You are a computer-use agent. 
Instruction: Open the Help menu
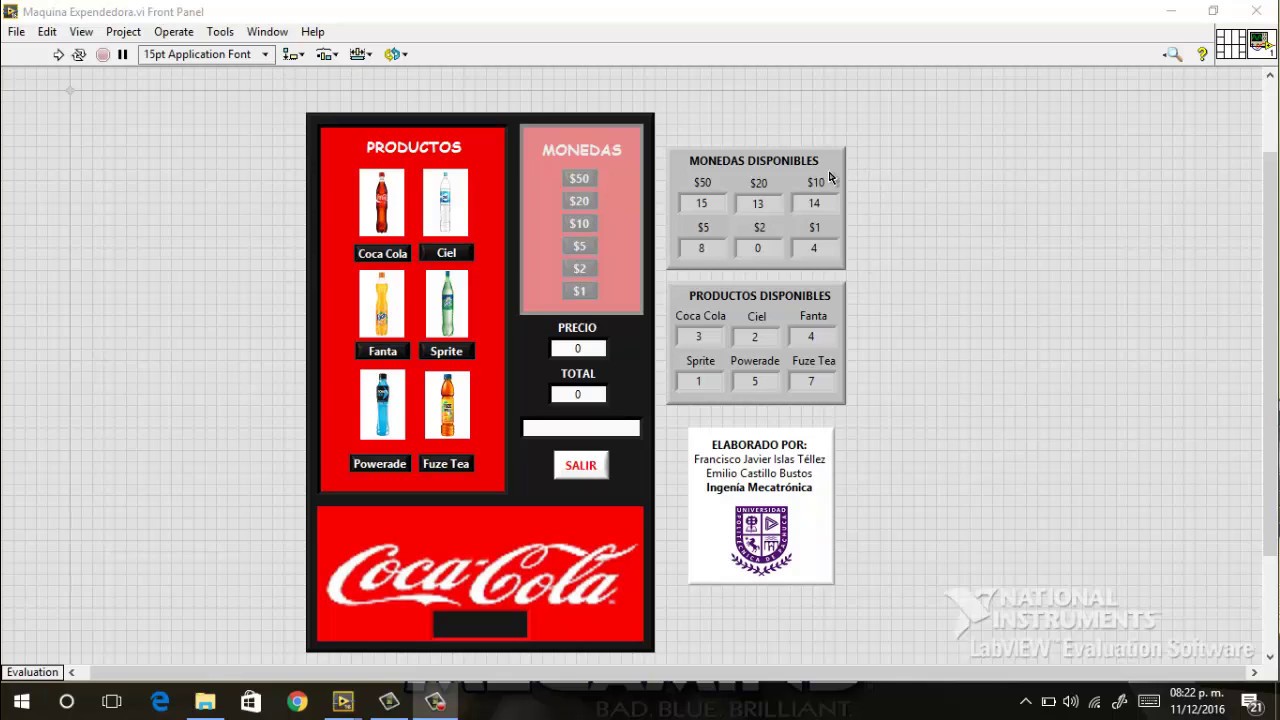tap(312, 32)
